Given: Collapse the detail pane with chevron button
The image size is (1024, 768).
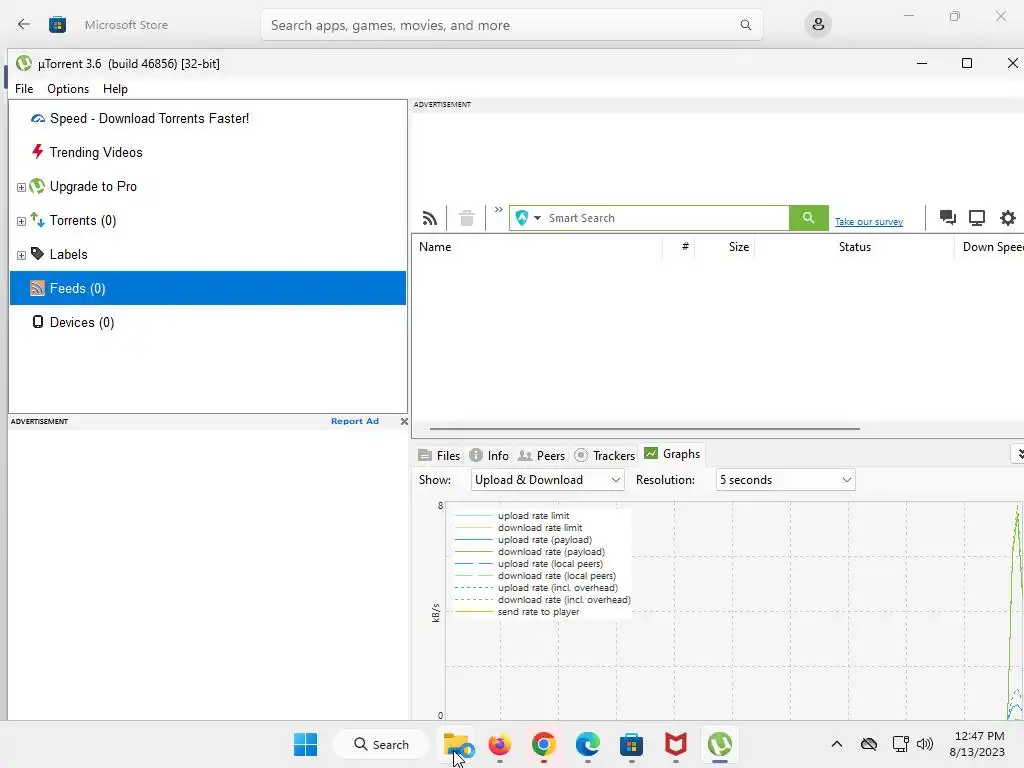Looking at the screenshot, I should point(1018,453).
